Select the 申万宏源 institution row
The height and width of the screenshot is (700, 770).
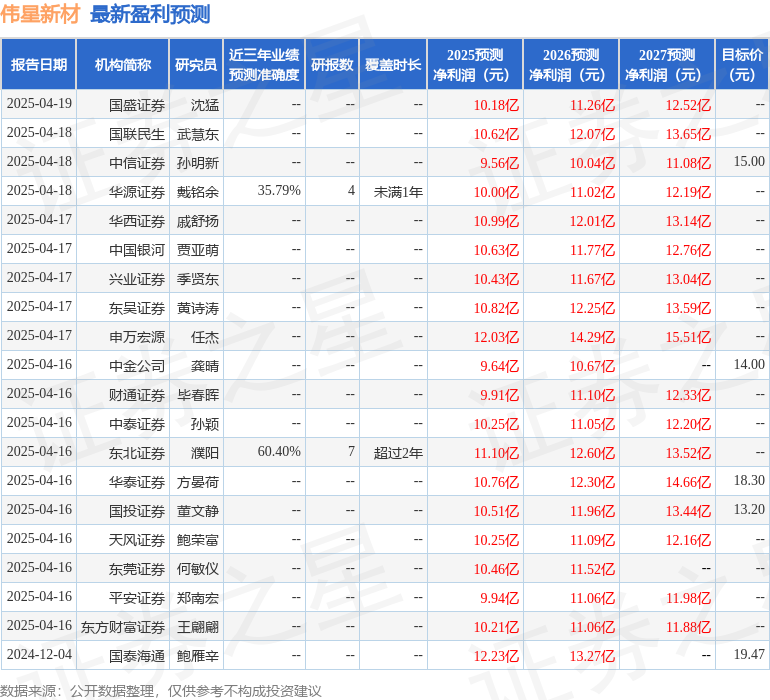(x=136, y=336)
